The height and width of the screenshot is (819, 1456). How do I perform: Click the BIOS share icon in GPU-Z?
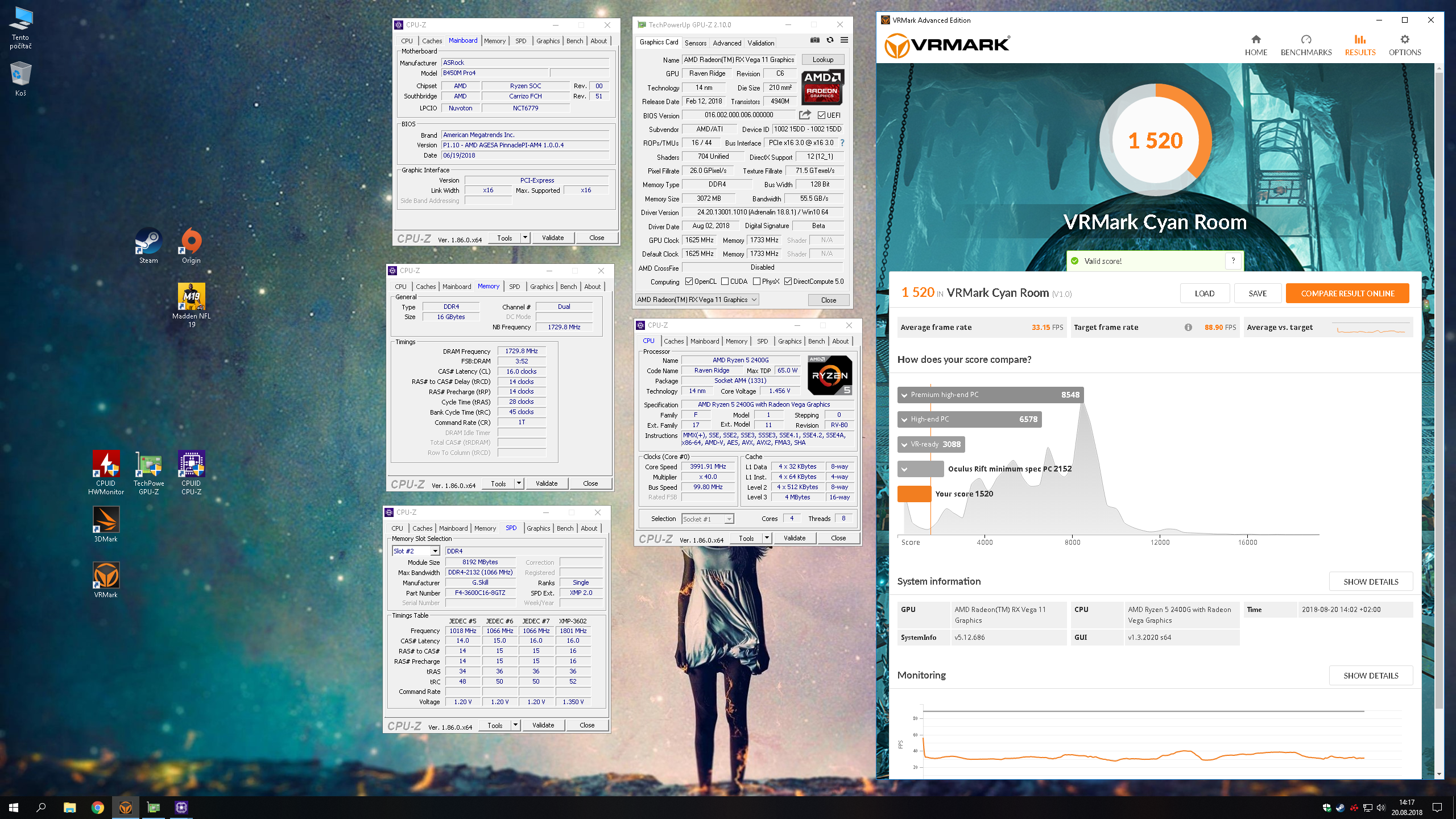pyautogui.click(x=804, y=115)
